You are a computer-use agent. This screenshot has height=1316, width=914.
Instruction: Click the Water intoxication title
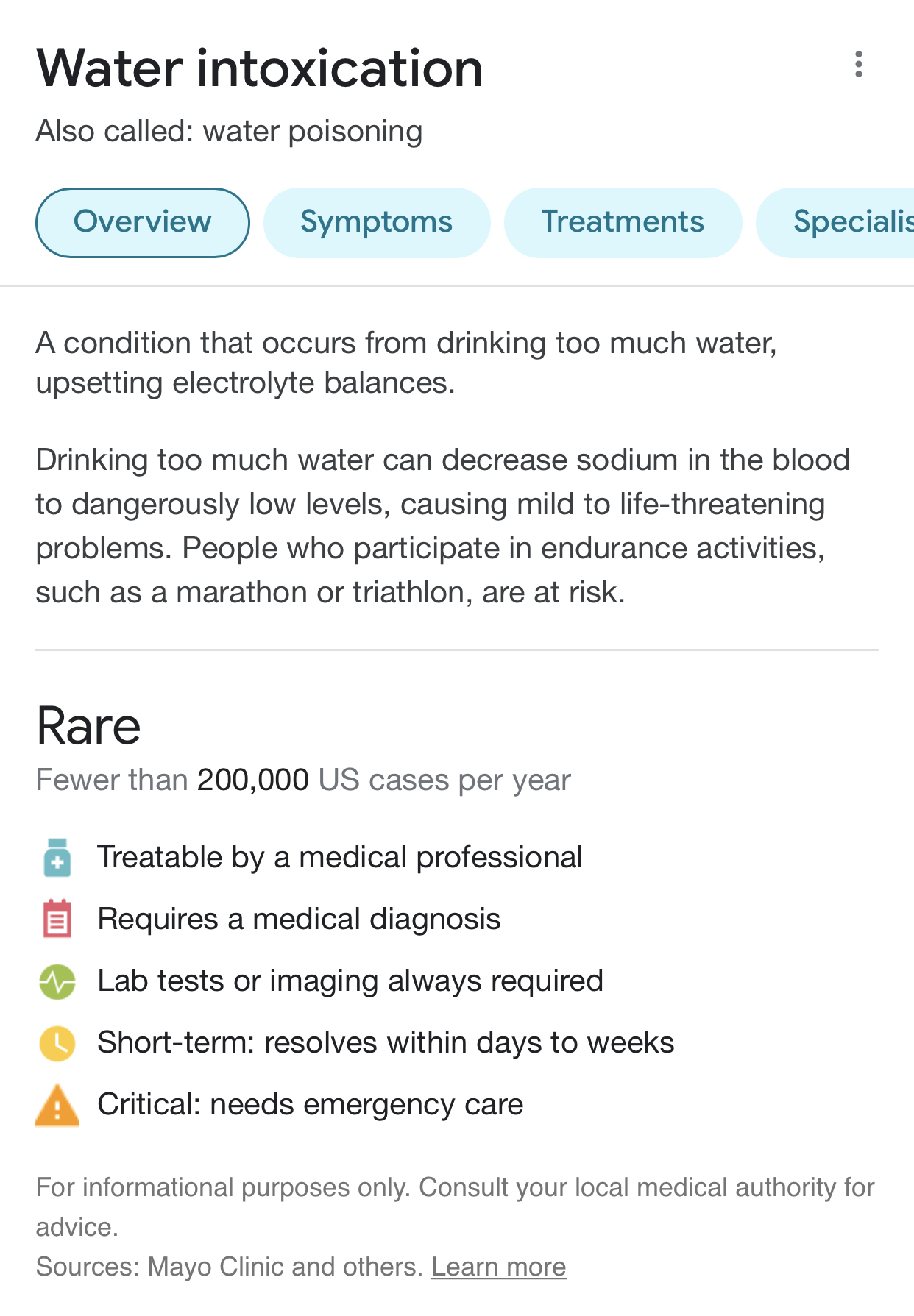coord(259,68)
